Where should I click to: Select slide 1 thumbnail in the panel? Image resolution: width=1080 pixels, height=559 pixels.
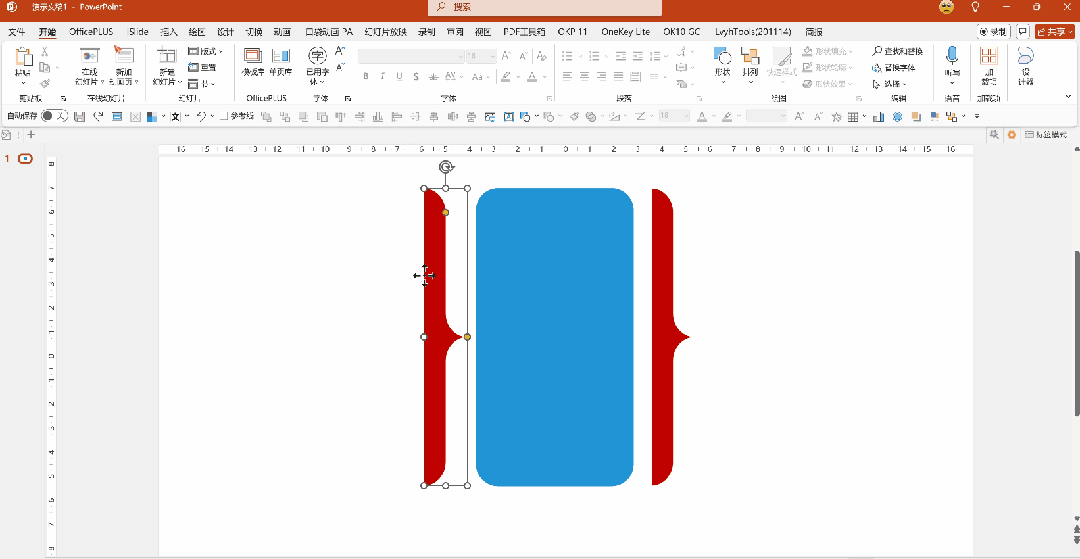25,159
